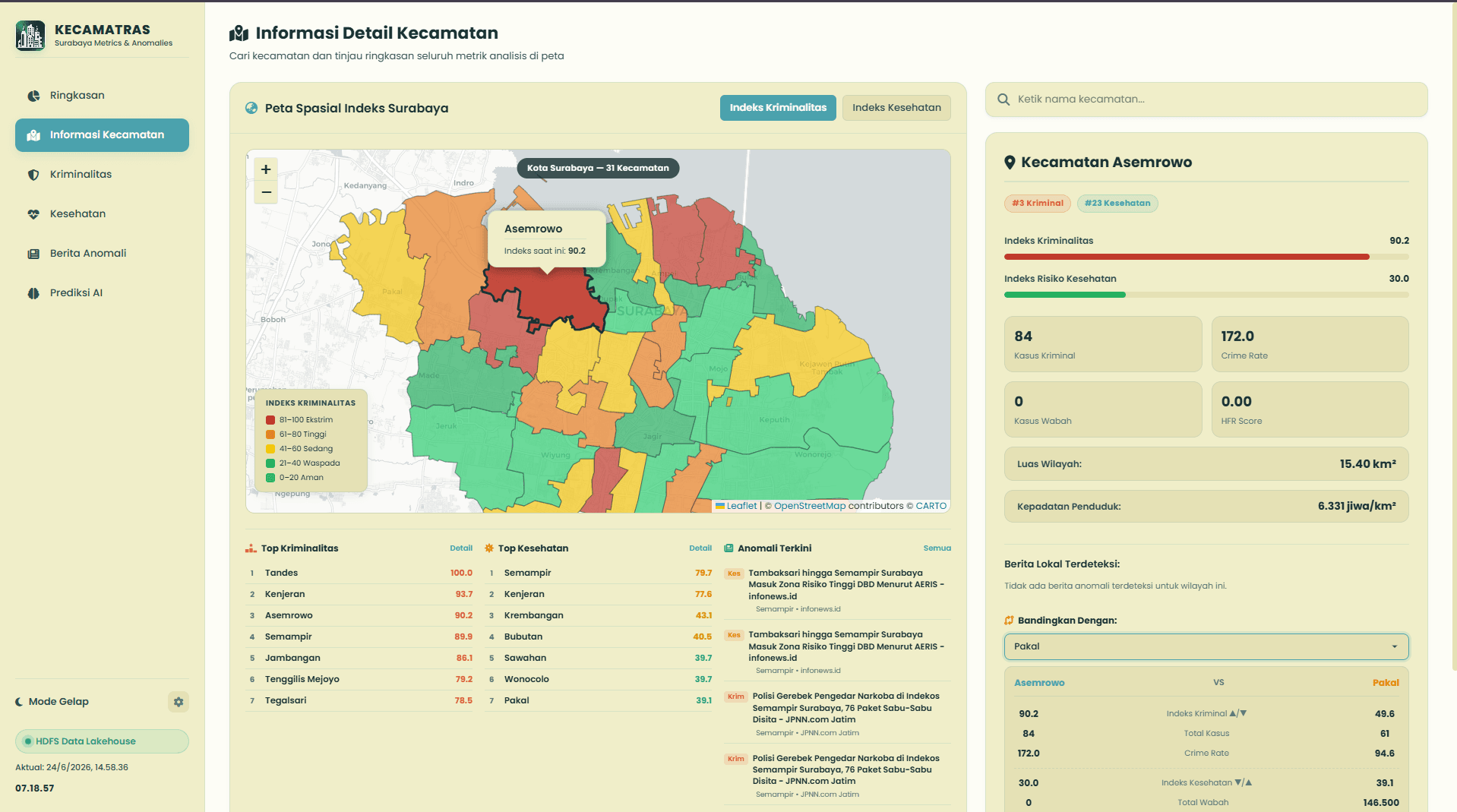Select Informasi Kecamatan in sidebar
The width and height of the screenshot is (1457, 812).
102,135
